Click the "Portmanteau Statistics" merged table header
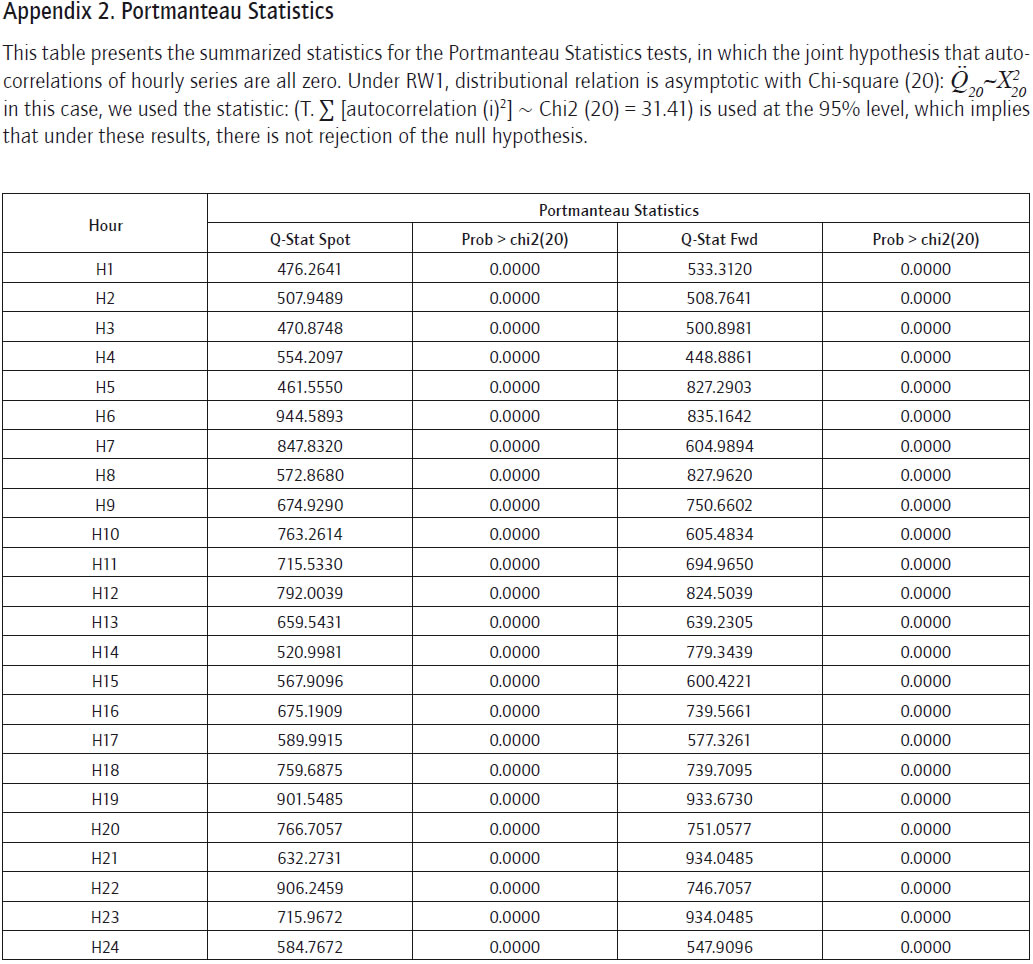 618,210
